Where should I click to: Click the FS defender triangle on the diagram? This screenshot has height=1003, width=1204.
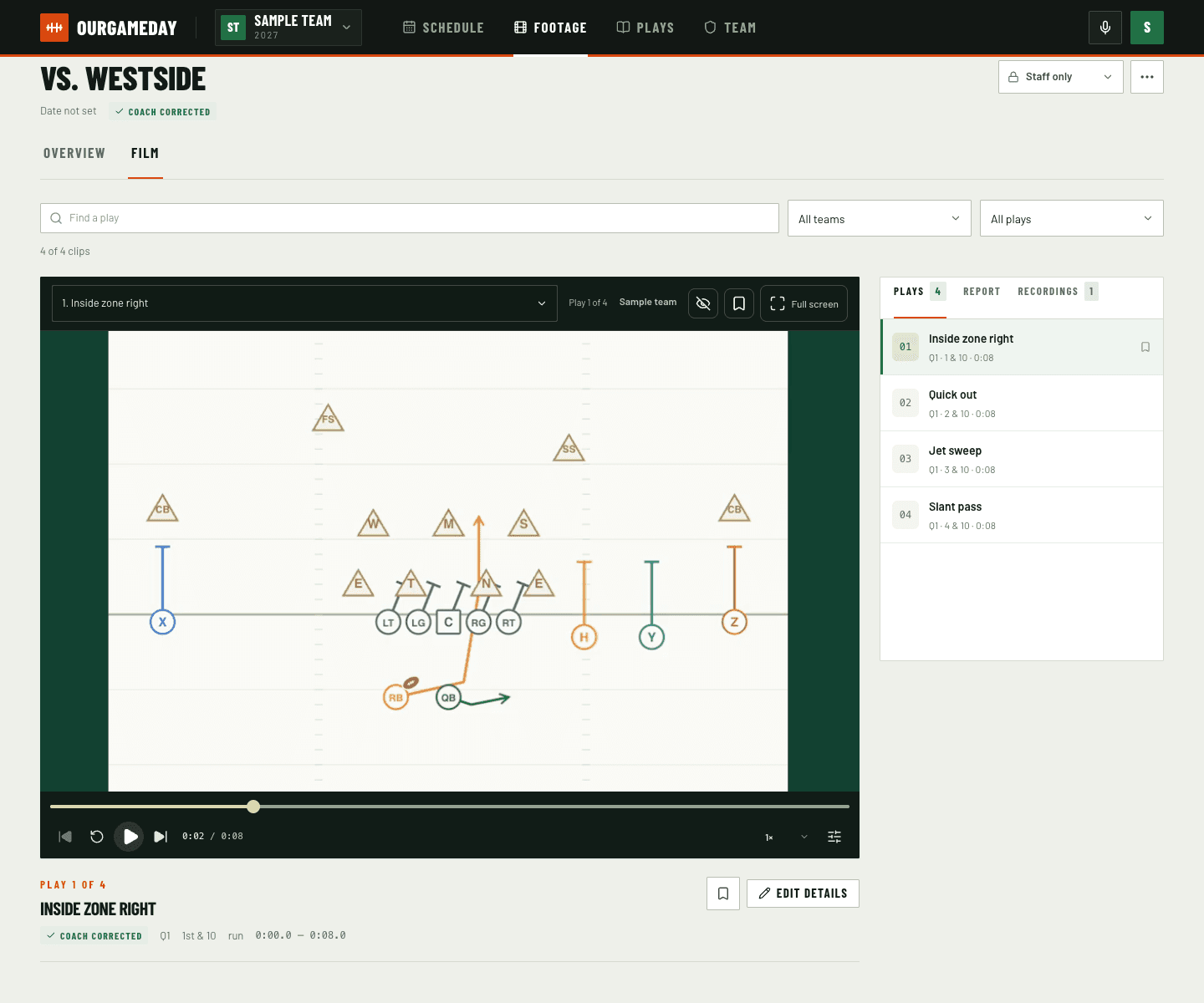click(x=328, y=418)
